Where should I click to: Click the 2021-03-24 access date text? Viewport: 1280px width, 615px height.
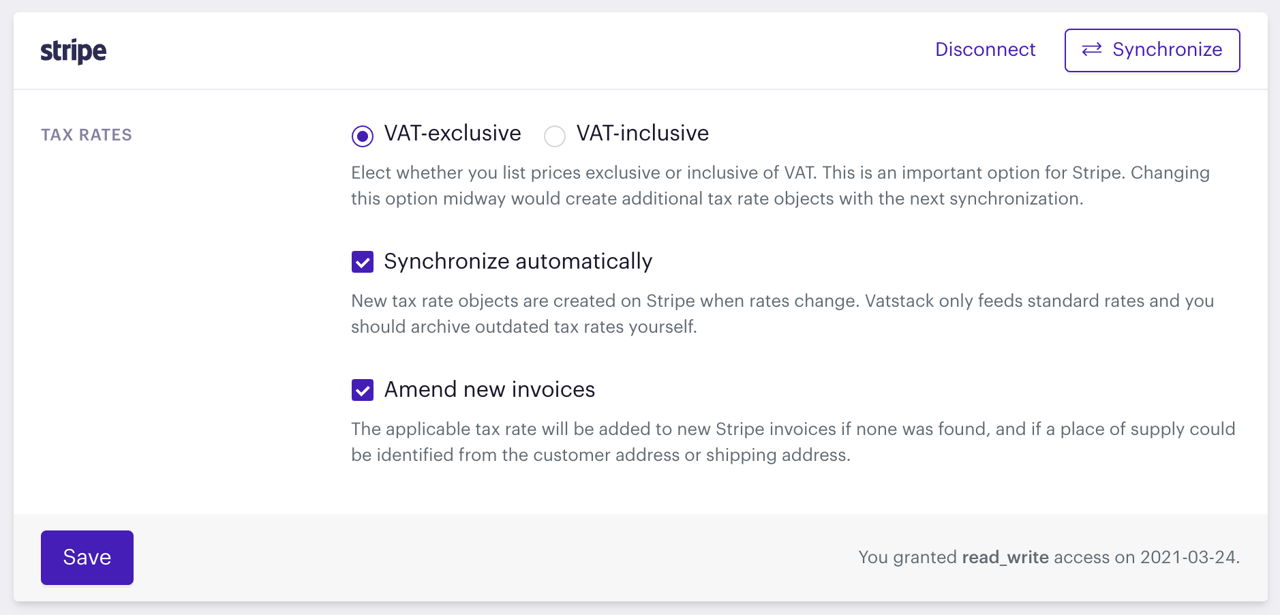point(1190,557)
